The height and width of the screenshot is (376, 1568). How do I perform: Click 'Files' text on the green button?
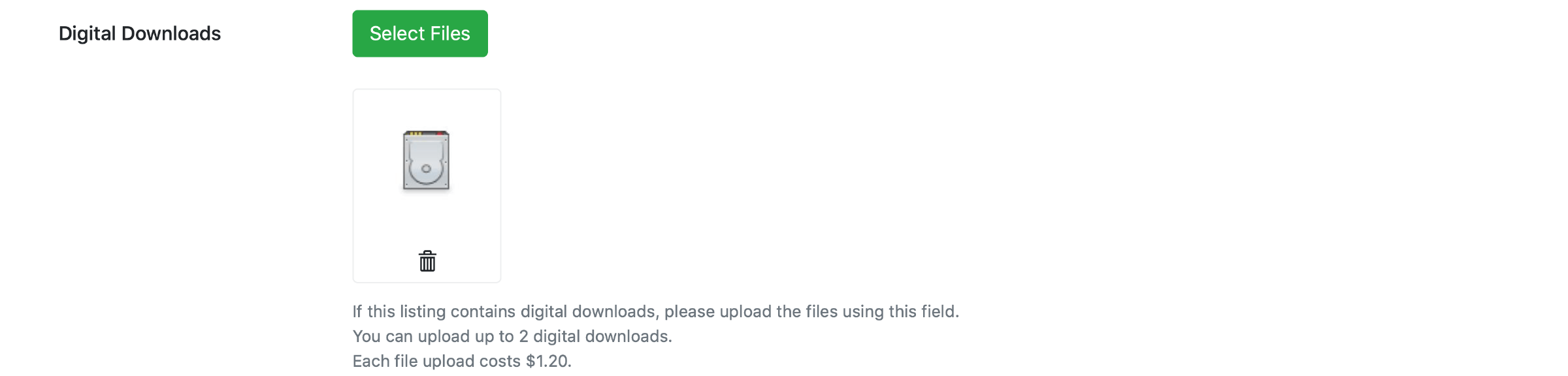click(x=449, y=33)
